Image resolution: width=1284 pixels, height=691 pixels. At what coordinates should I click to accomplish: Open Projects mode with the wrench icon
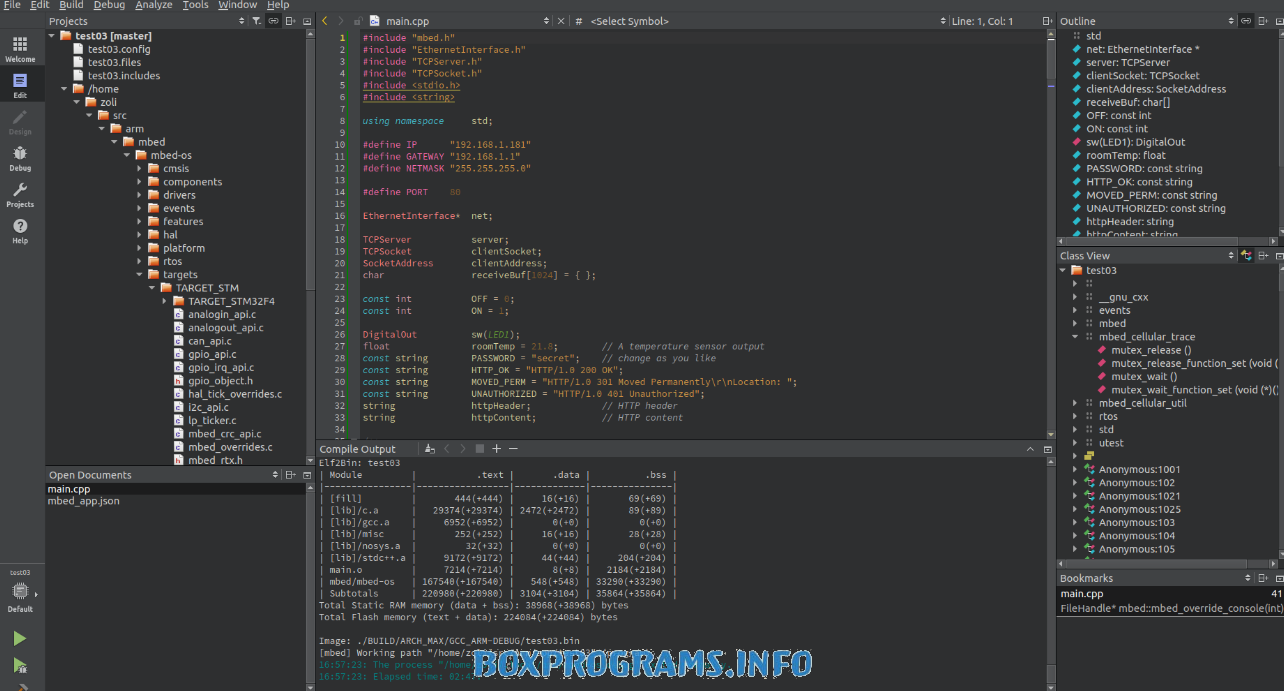coord(20,194)
